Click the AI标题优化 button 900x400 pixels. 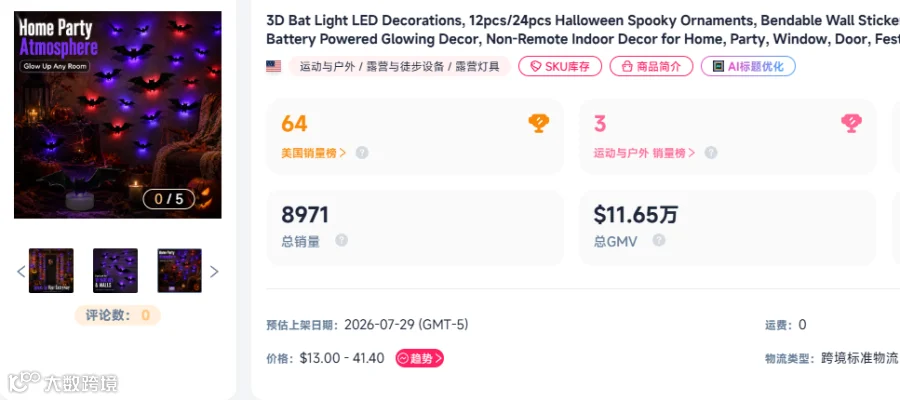(x=748, y=66)
